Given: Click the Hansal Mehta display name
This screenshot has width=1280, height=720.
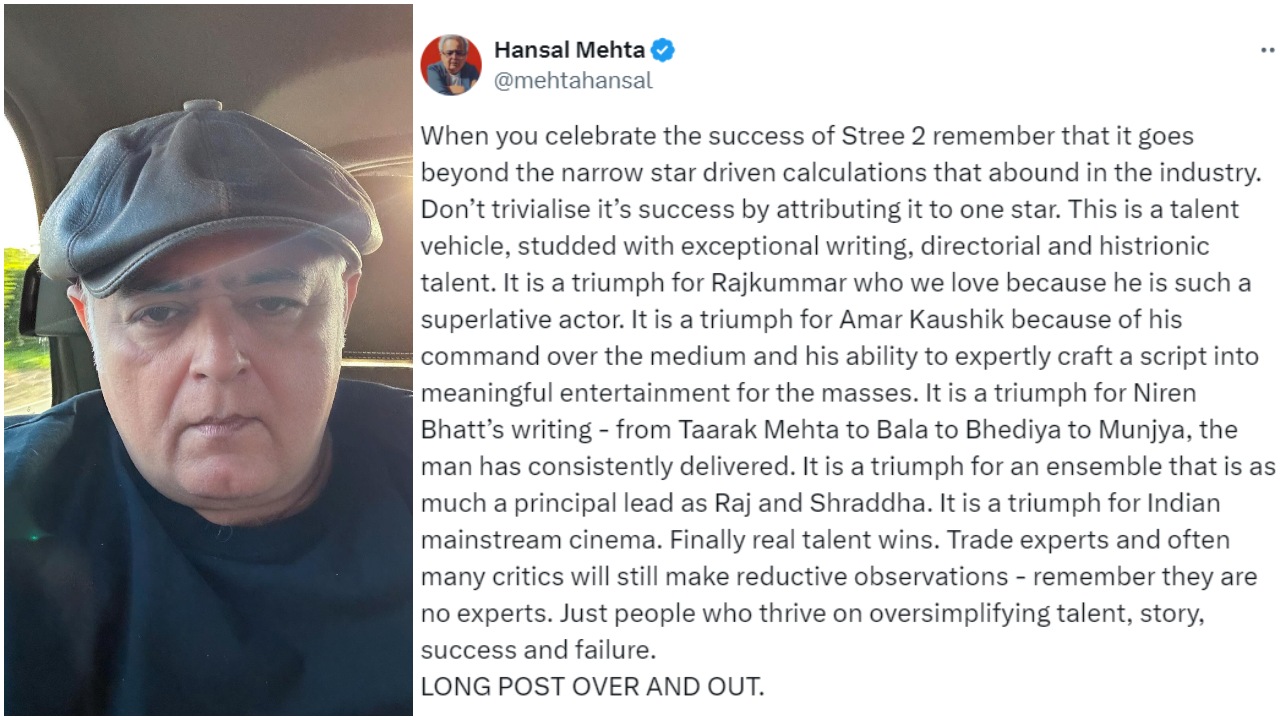Looking at the screenshot, I should pyautogui.click(x=568, y=50).
